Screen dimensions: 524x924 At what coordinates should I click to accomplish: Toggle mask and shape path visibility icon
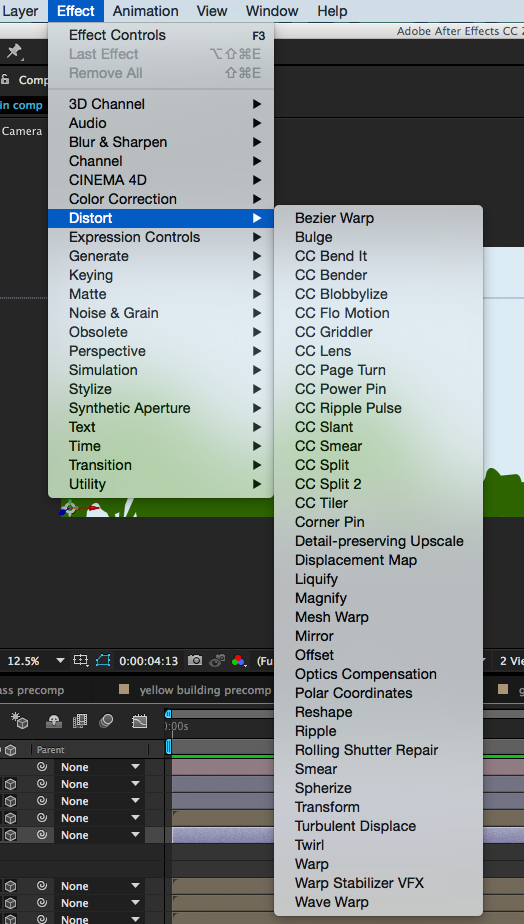click(103, 661)
